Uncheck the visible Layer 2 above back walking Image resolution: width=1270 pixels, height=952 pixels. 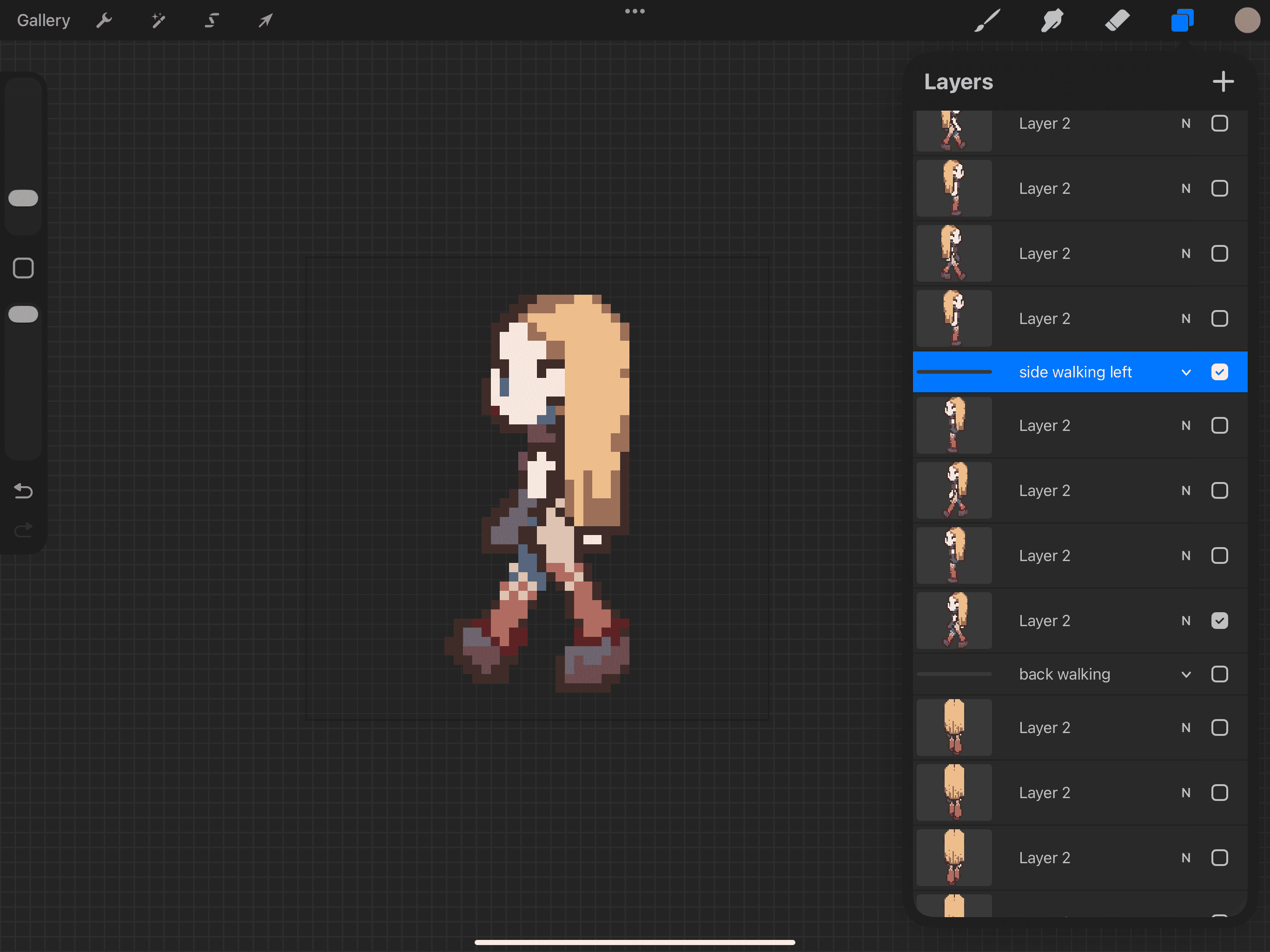coord(1219,621)
